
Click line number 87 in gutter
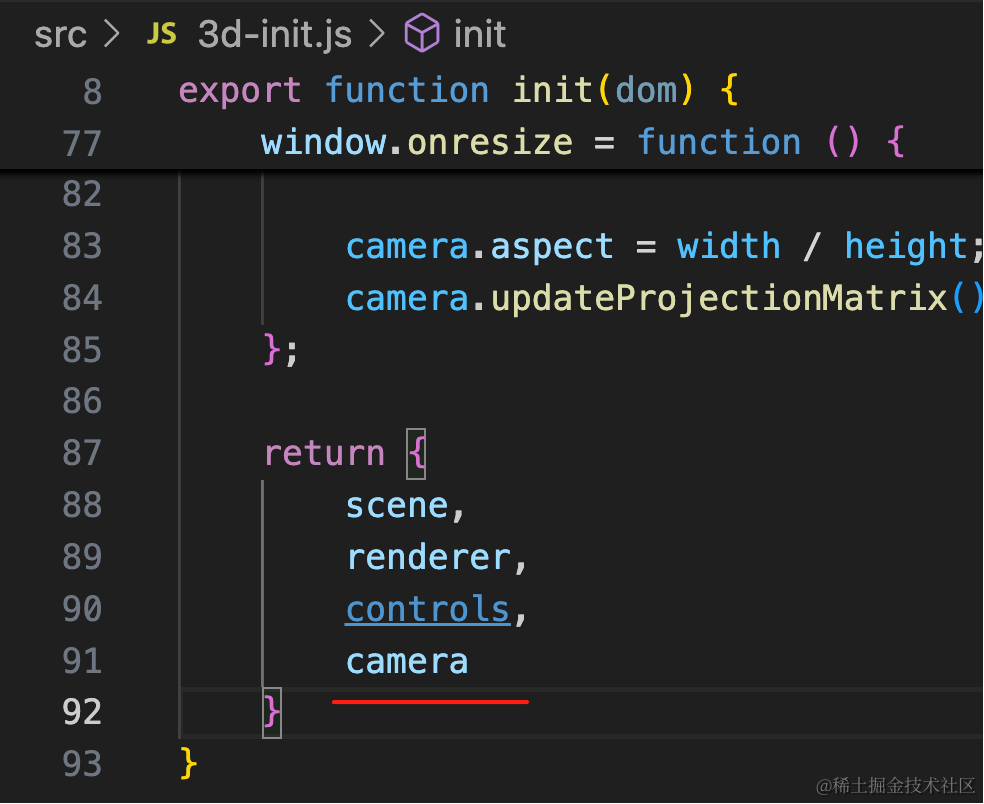[x=82, y=453]
